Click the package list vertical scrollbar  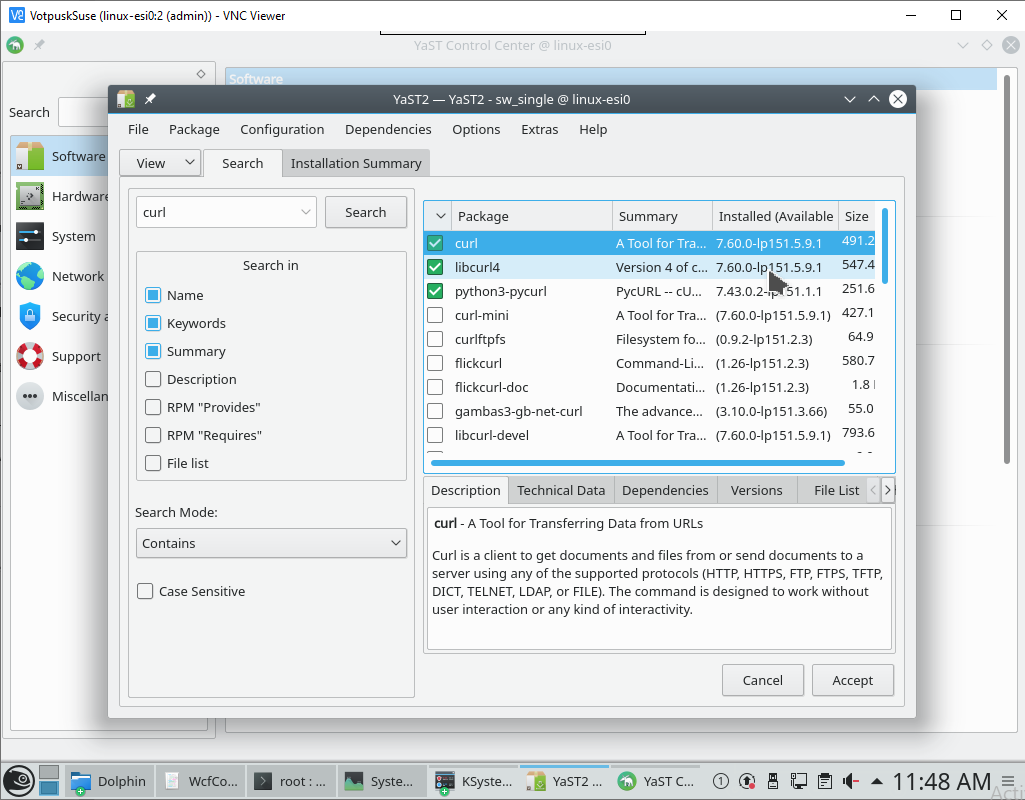click(884, 245)
